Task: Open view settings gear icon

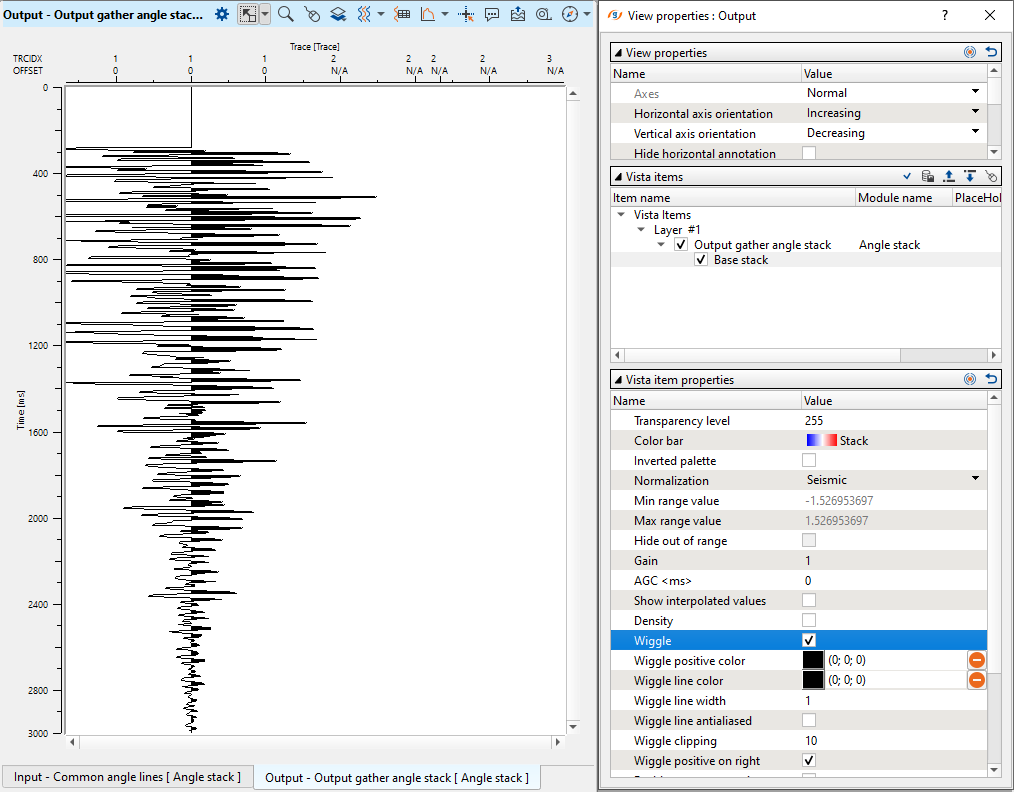Action: click(222, 14)
